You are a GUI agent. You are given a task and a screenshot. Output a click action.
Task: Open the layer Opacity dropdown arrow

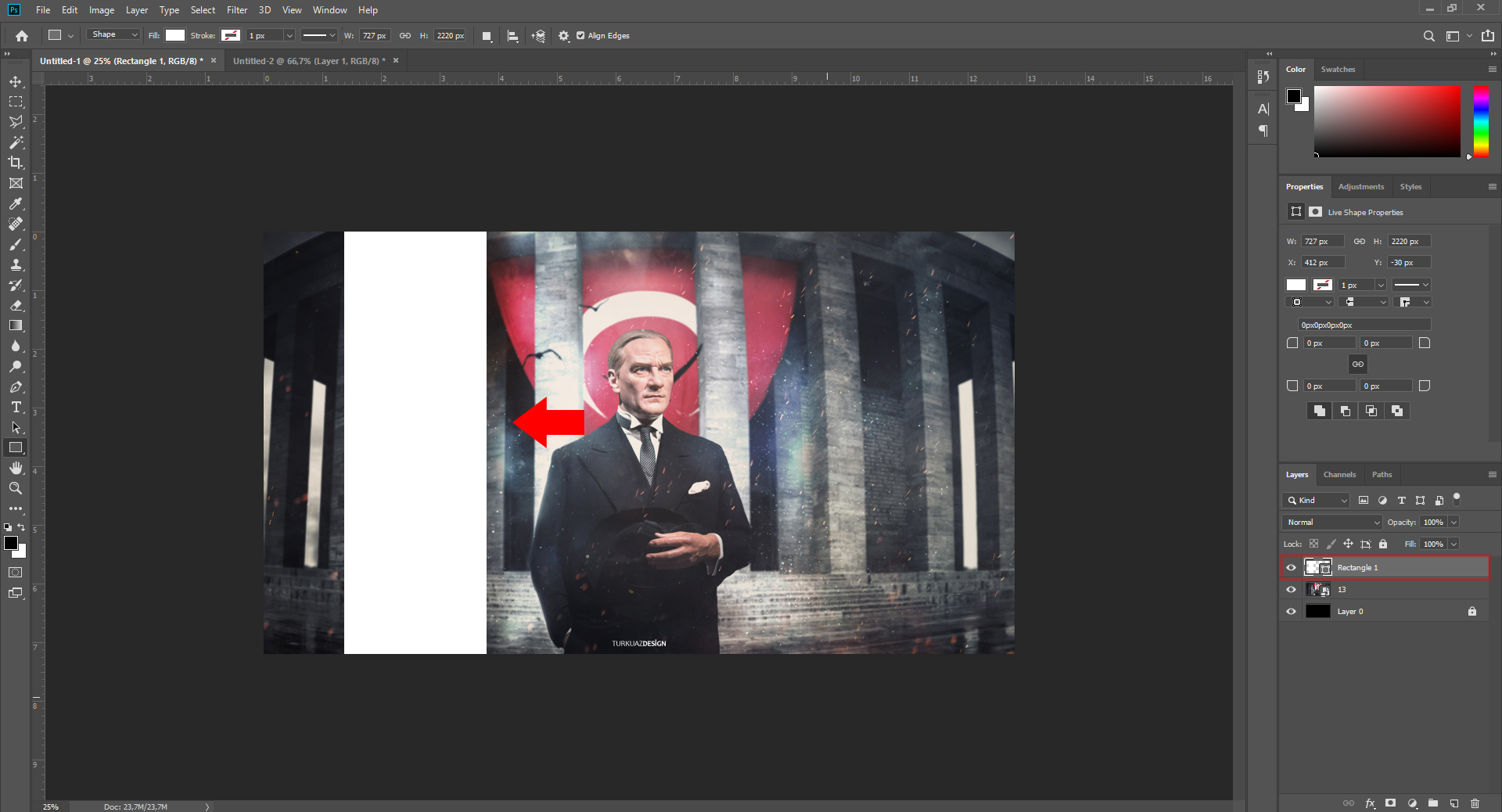click(1453, 523)
